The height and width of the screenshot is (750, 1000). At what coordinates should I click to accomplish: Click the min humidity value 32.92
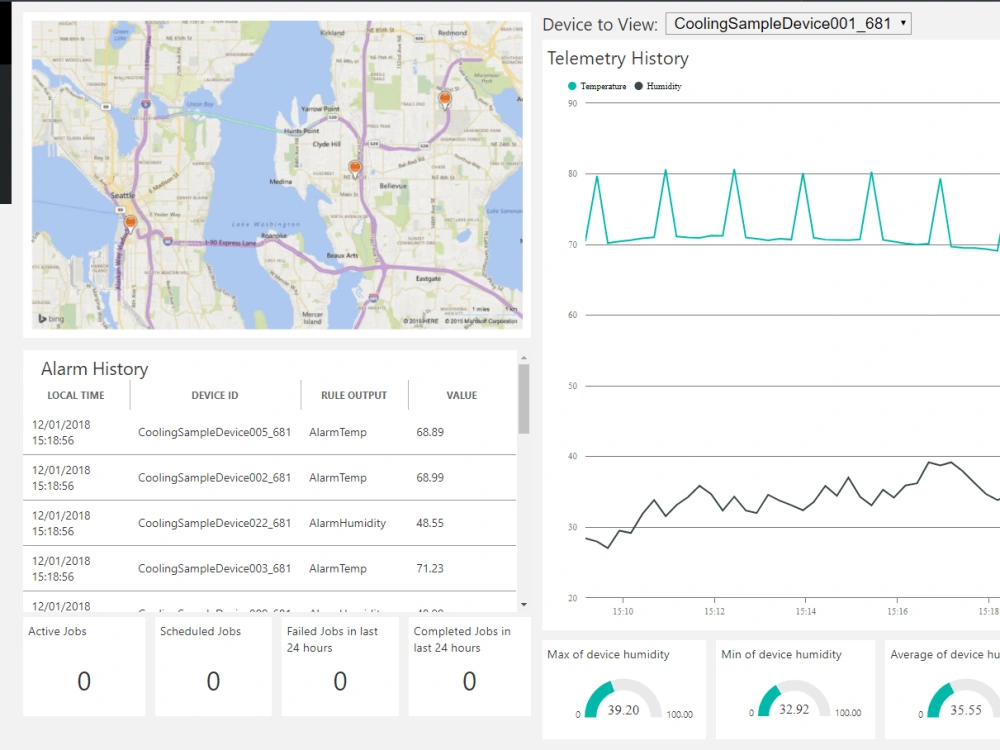coord(794,709)
